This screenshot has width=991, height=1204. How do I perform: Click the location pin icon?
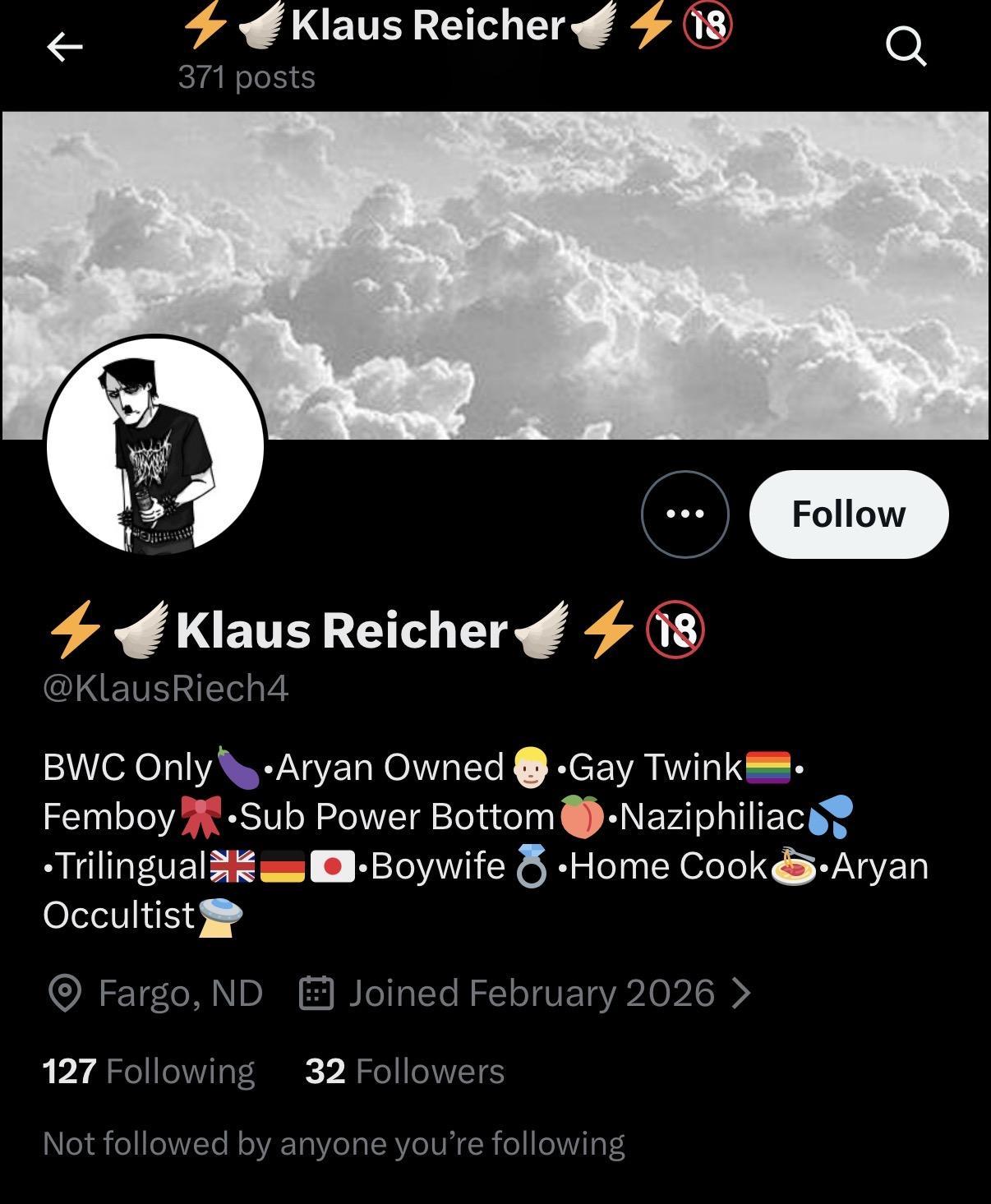pyautogui.click(x=65, y=993)
